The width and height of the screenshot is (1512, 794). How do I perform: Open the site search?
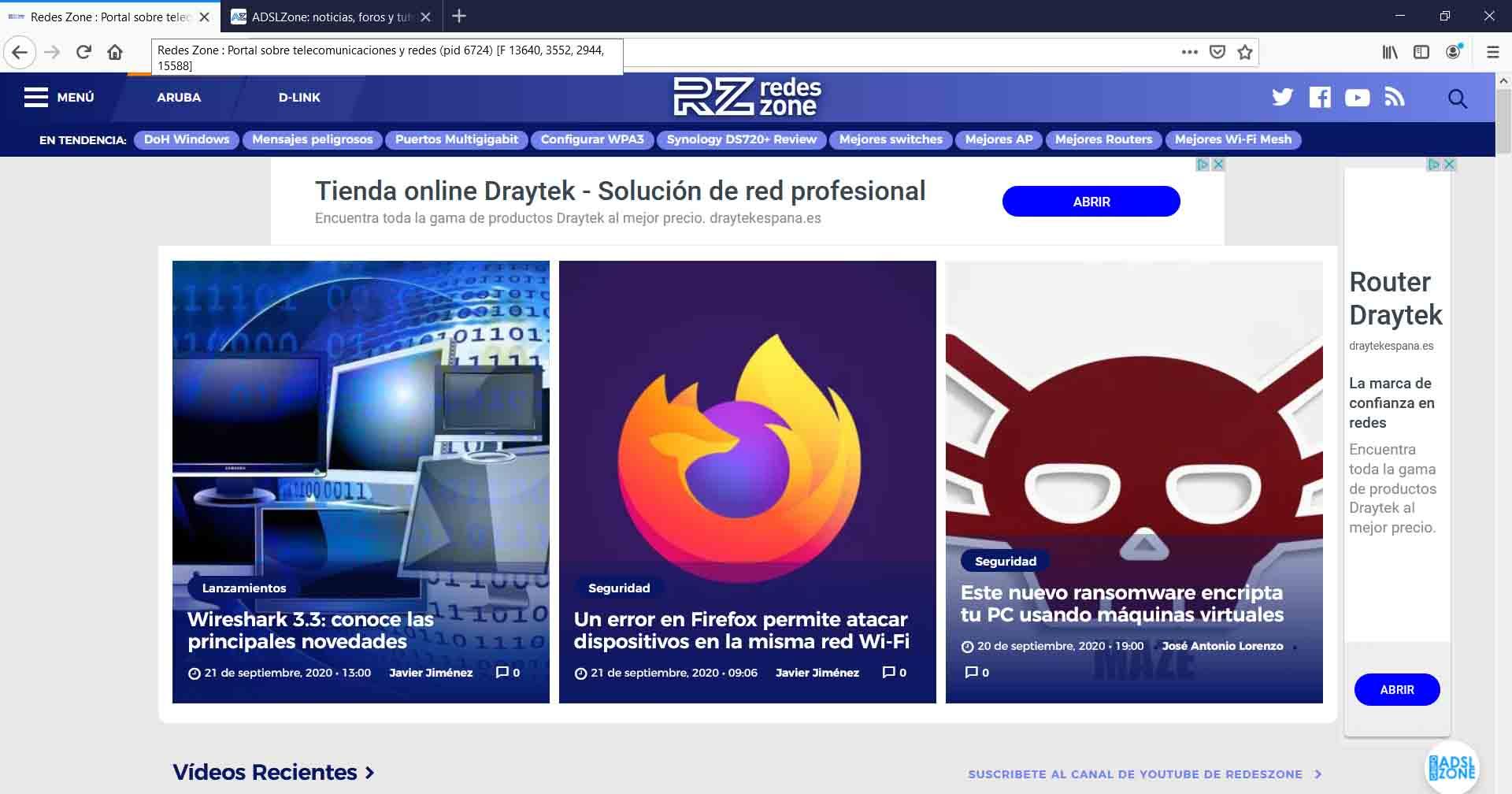click(x=1457, y=98)
